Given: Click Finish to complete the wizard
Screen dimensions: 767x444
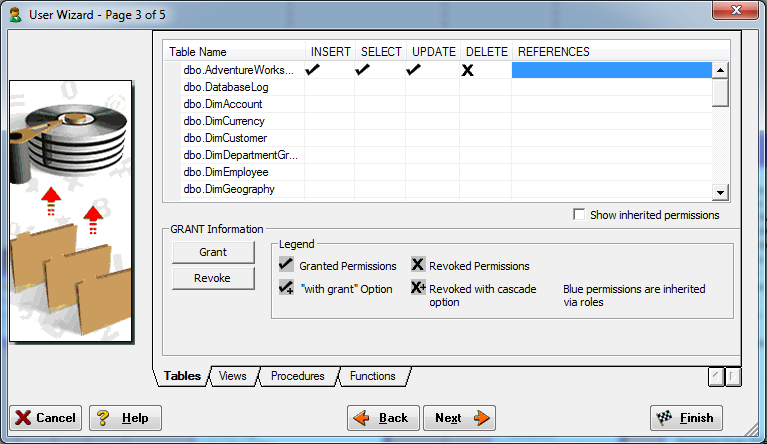Looking at the screenshot, I should (x=686, y=418).
